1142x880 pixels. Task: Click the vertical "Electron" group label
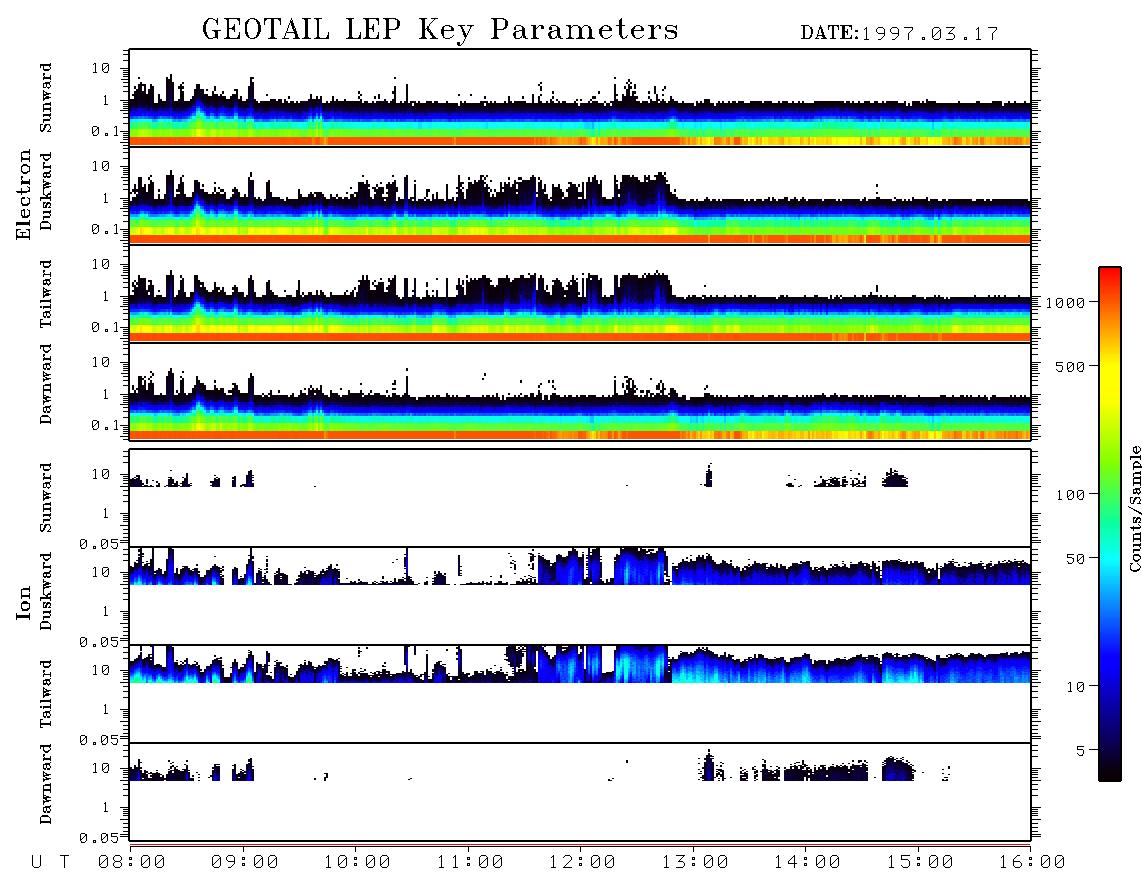(x=23, y=194)
